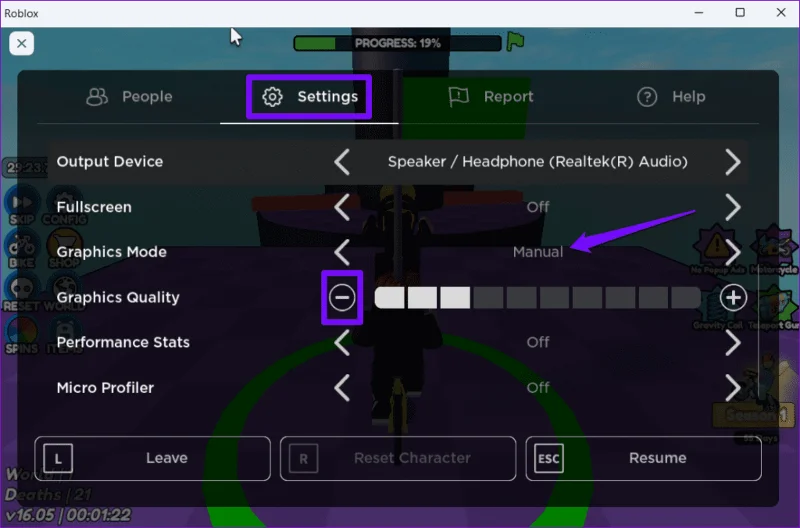The width and height of the screenshot is (800, 528).
Task: Open the Help tab
Action: [x=671, y=96]
